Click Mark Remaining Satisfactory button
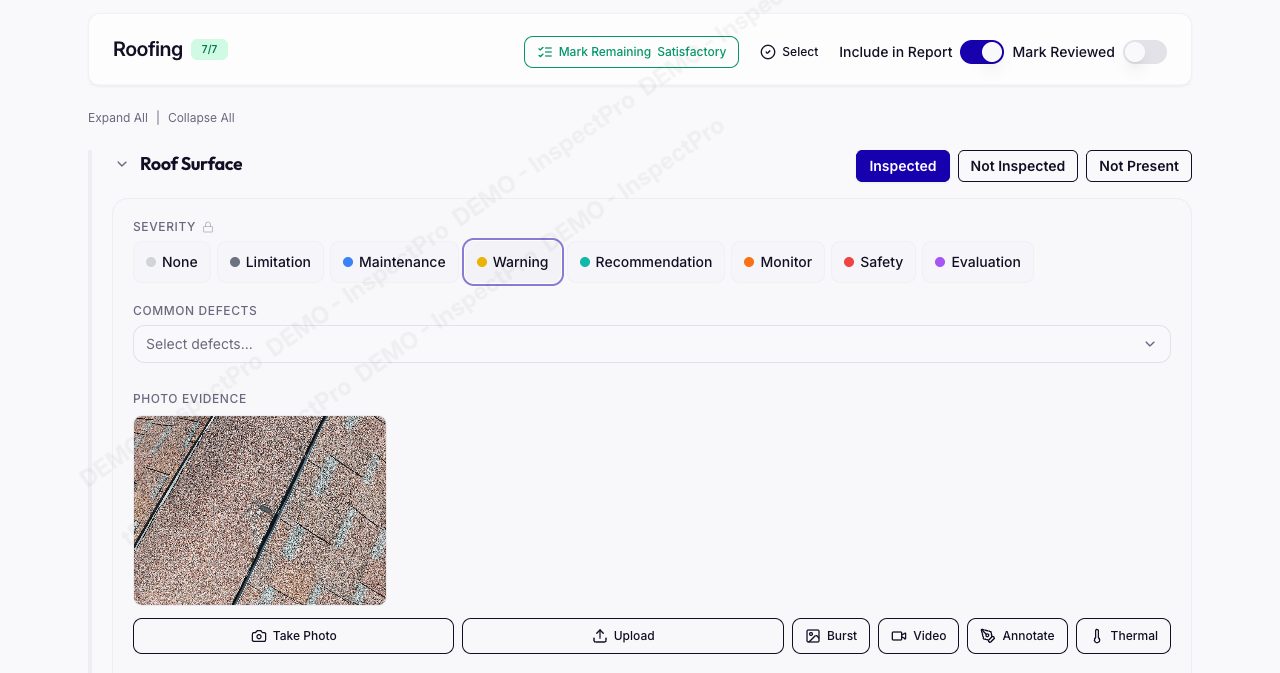Viewport: 1280px width, 673px height. 631,52
